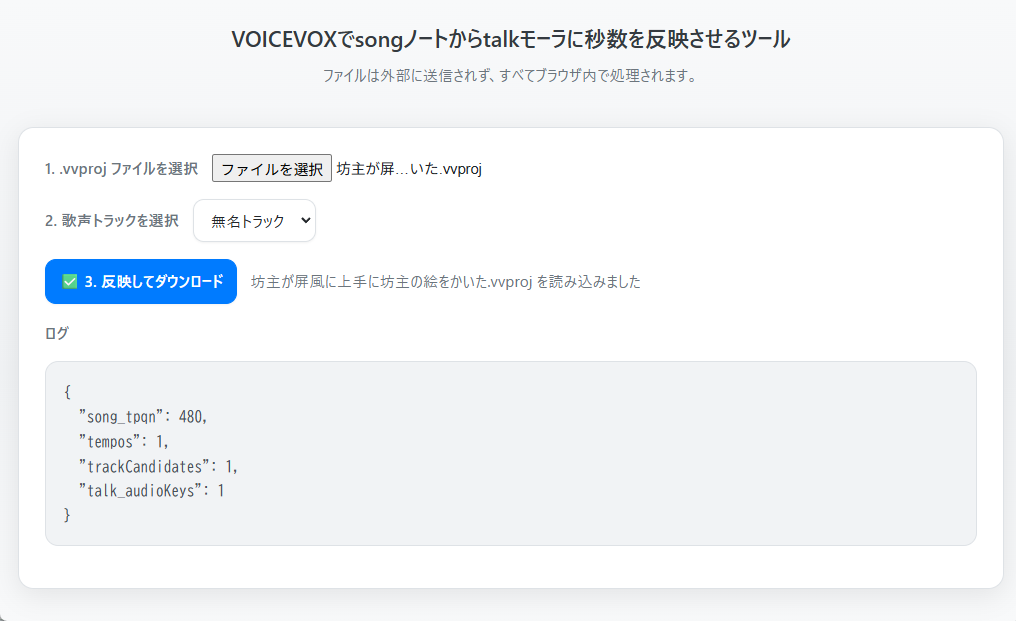
Task: Click the "tempos": 1 log line
Action: click(x=123, y=441)
